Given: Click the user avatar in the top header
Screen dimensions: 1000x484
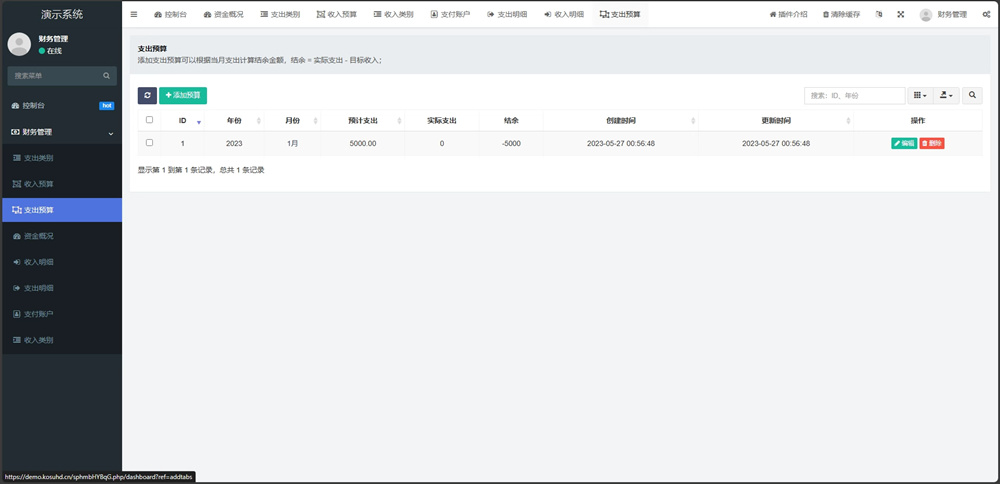Looking at the screenshot, I should pos(926,15).
